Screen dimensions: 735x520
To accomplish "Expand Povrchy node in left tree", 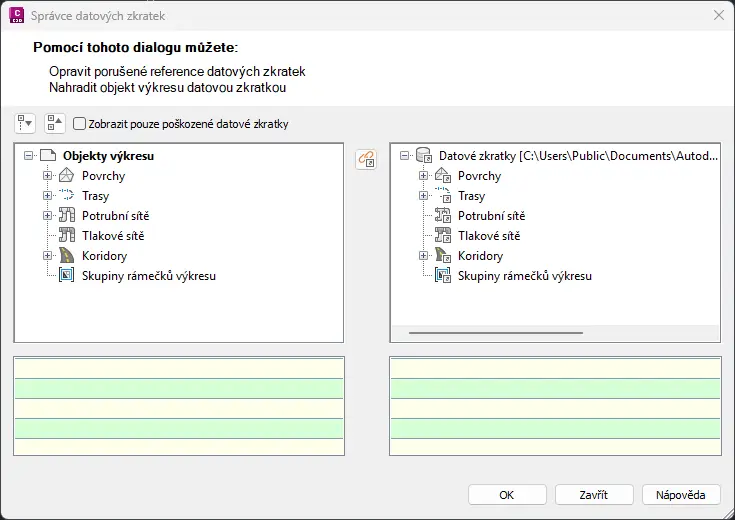I will tap(47, 176).
